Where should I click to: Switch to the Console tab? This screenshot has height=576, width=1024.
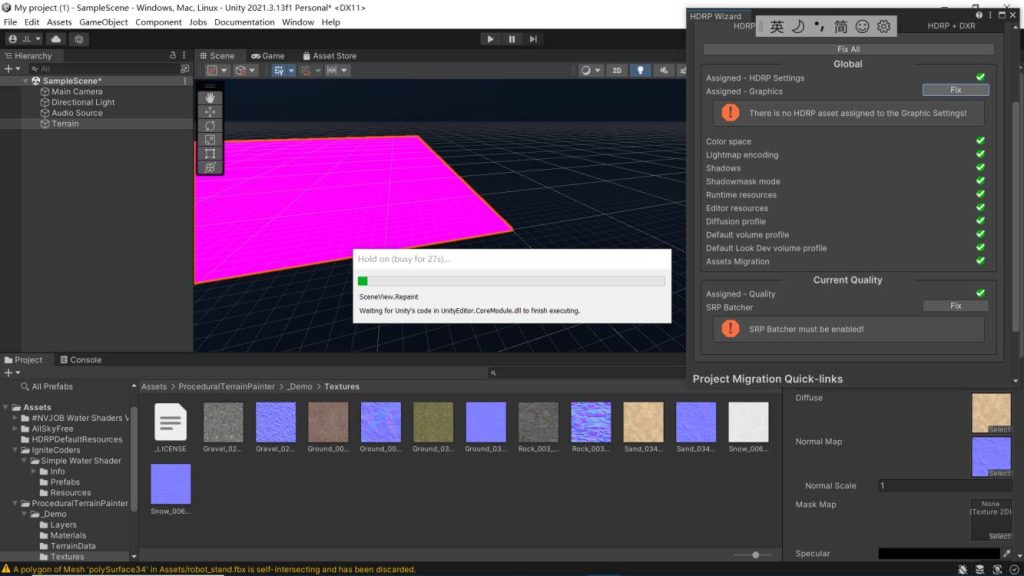tap(81, 360)
